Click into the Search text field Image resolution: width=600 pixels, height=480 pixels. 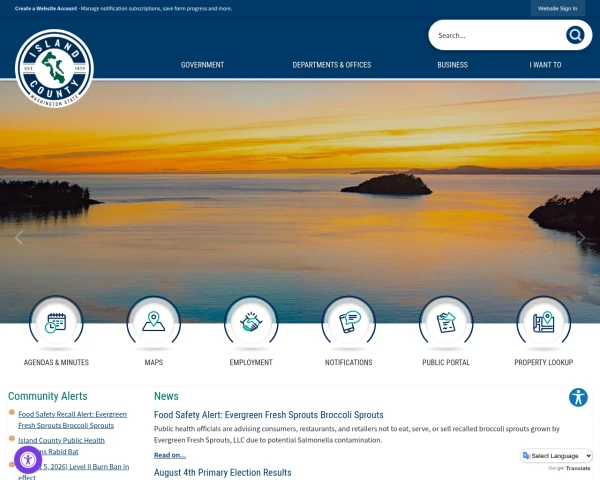pyautogui.click(x=497, y=35)
